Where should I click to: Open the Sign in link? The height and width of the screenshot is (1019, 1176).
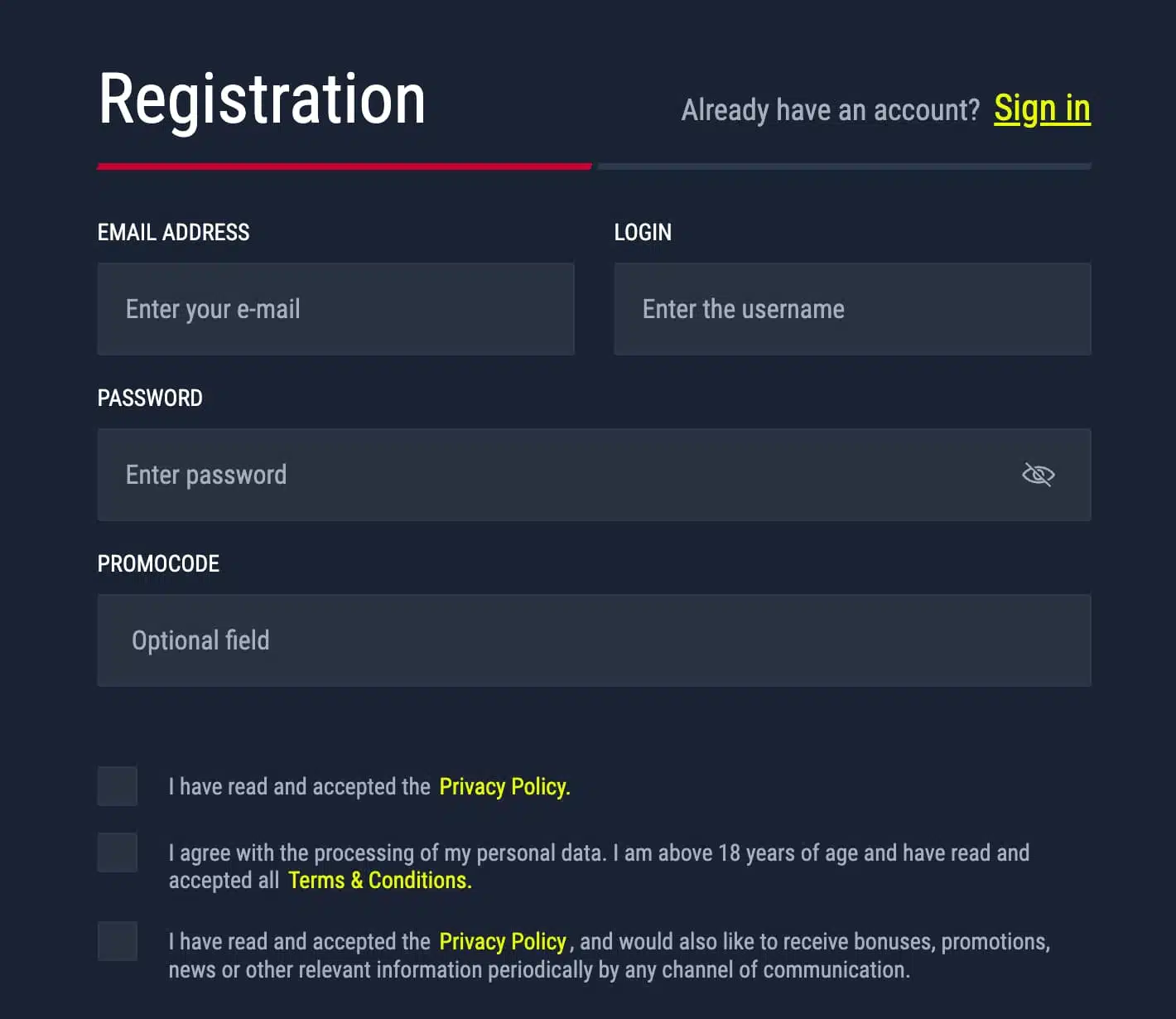pyautogui.click(x=1042, y=109)
